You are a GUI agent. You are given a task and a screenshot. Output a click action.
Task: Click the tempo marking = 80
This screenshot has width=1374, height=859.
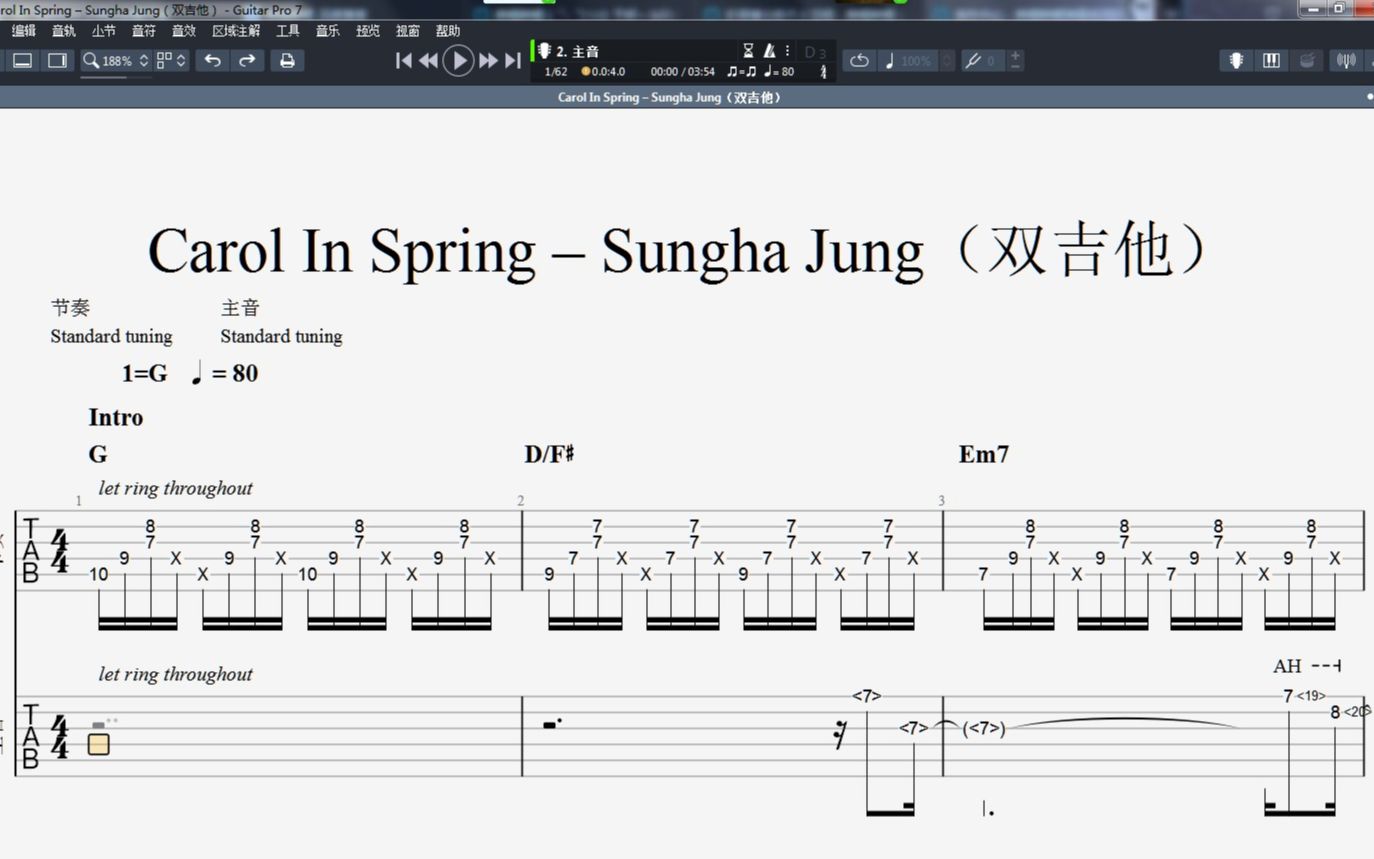[x=224, y=373]
